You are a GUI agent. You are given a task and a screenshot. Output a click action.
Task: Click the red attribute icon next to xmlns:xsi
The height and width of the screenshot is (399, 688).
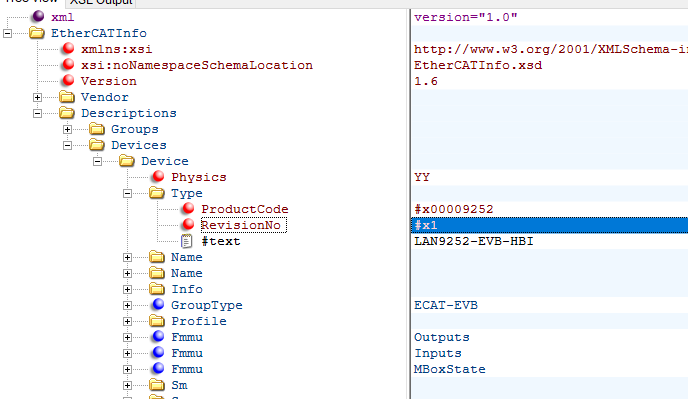(x=68, y=48)
